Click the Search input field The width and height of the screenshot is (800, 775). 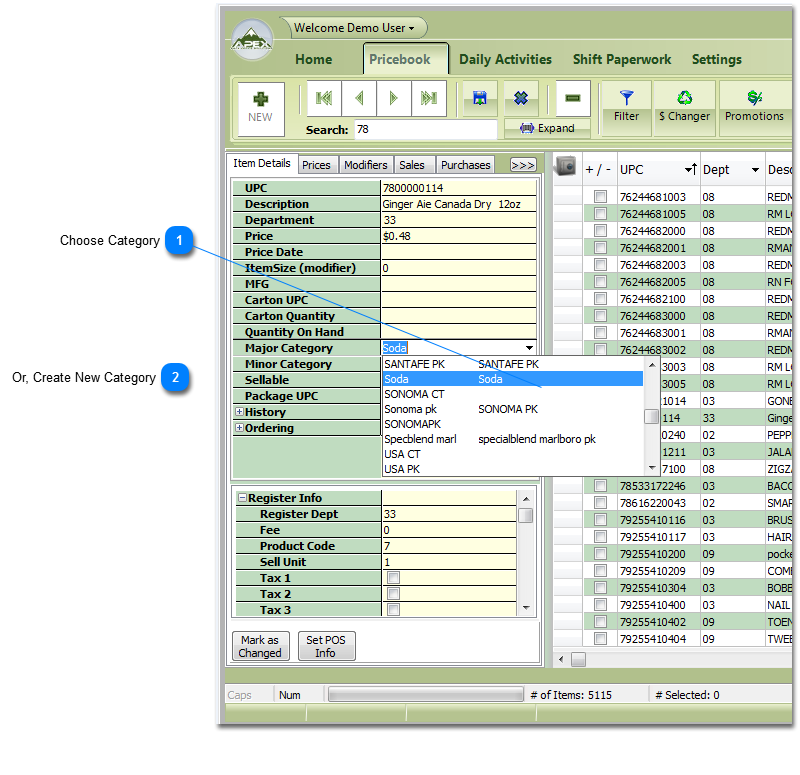(425, 130)
